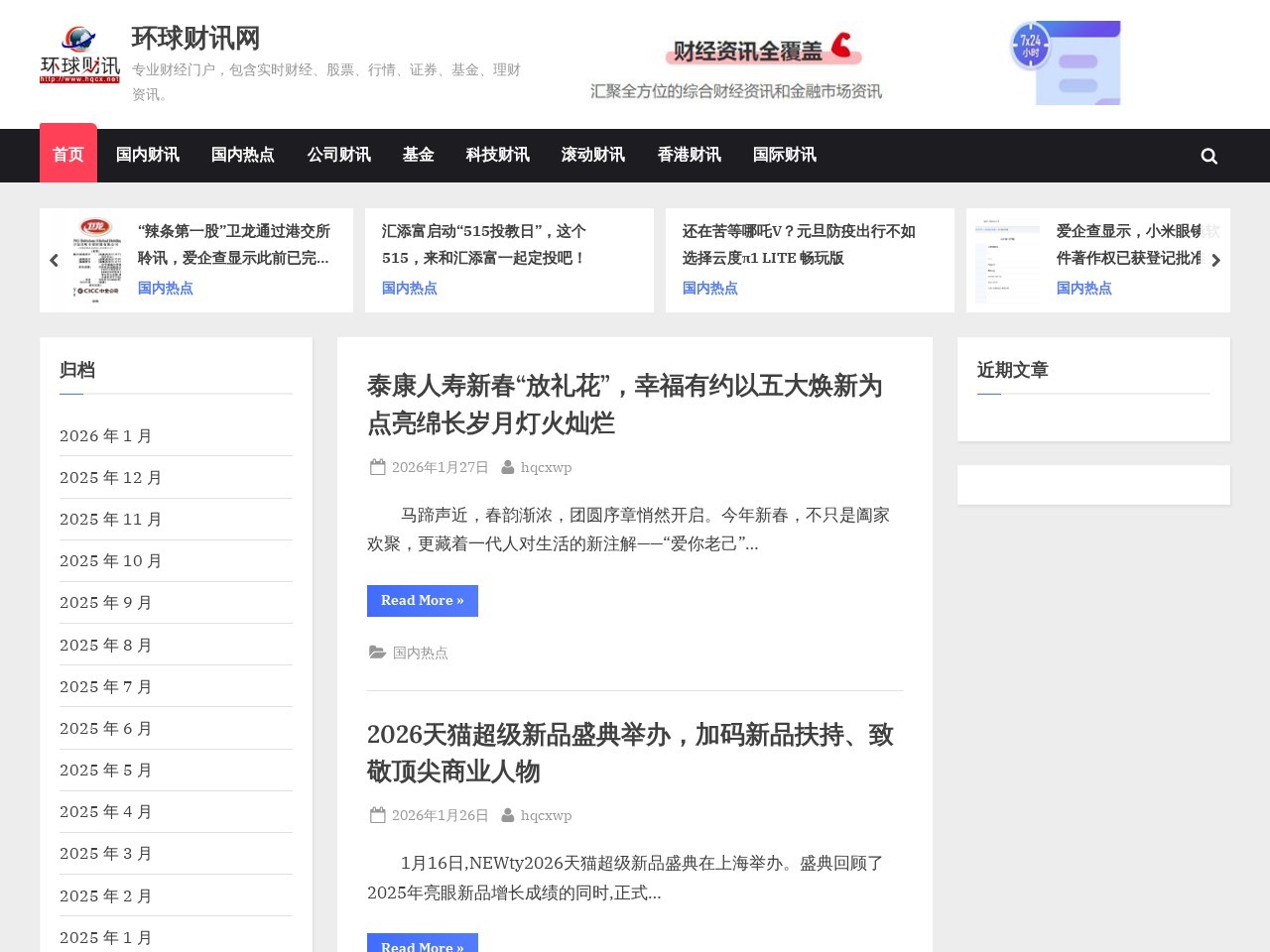Click the next arrow in news carousel

pos(1215,260)
